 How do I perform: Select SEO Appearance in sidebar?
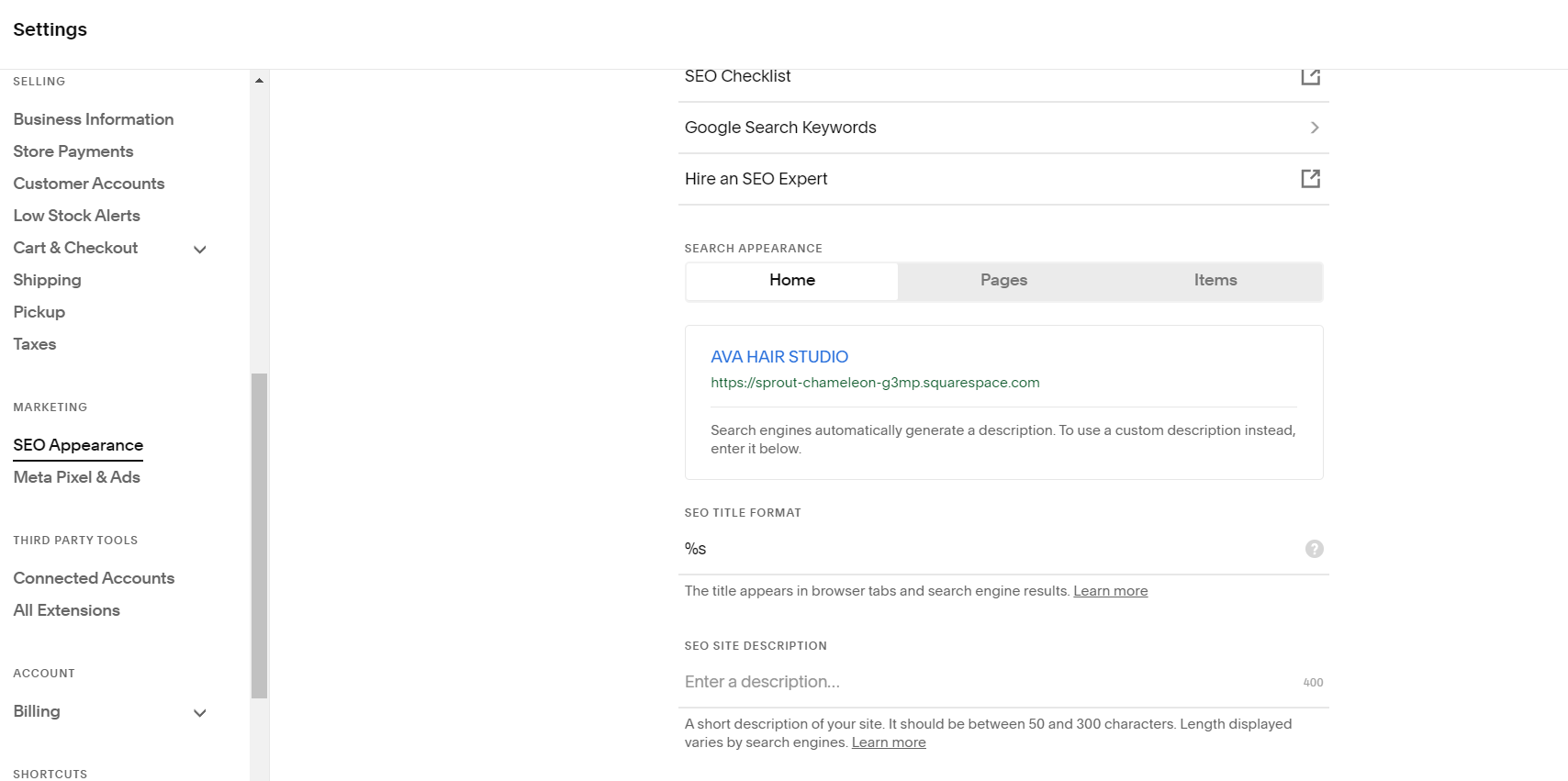coord(78,445)
